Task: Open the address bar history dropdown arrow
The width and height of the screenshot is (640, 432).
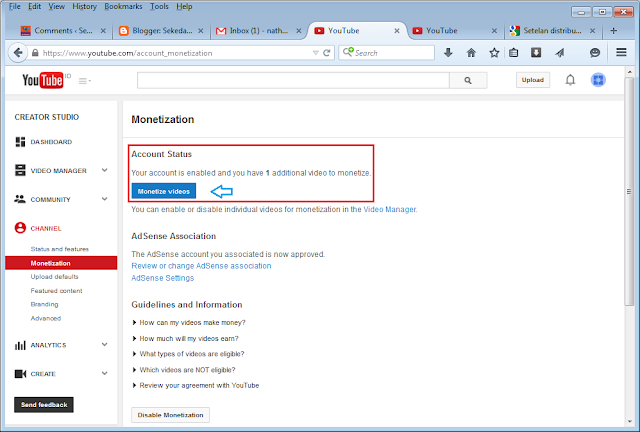Action: pos(316,53)
